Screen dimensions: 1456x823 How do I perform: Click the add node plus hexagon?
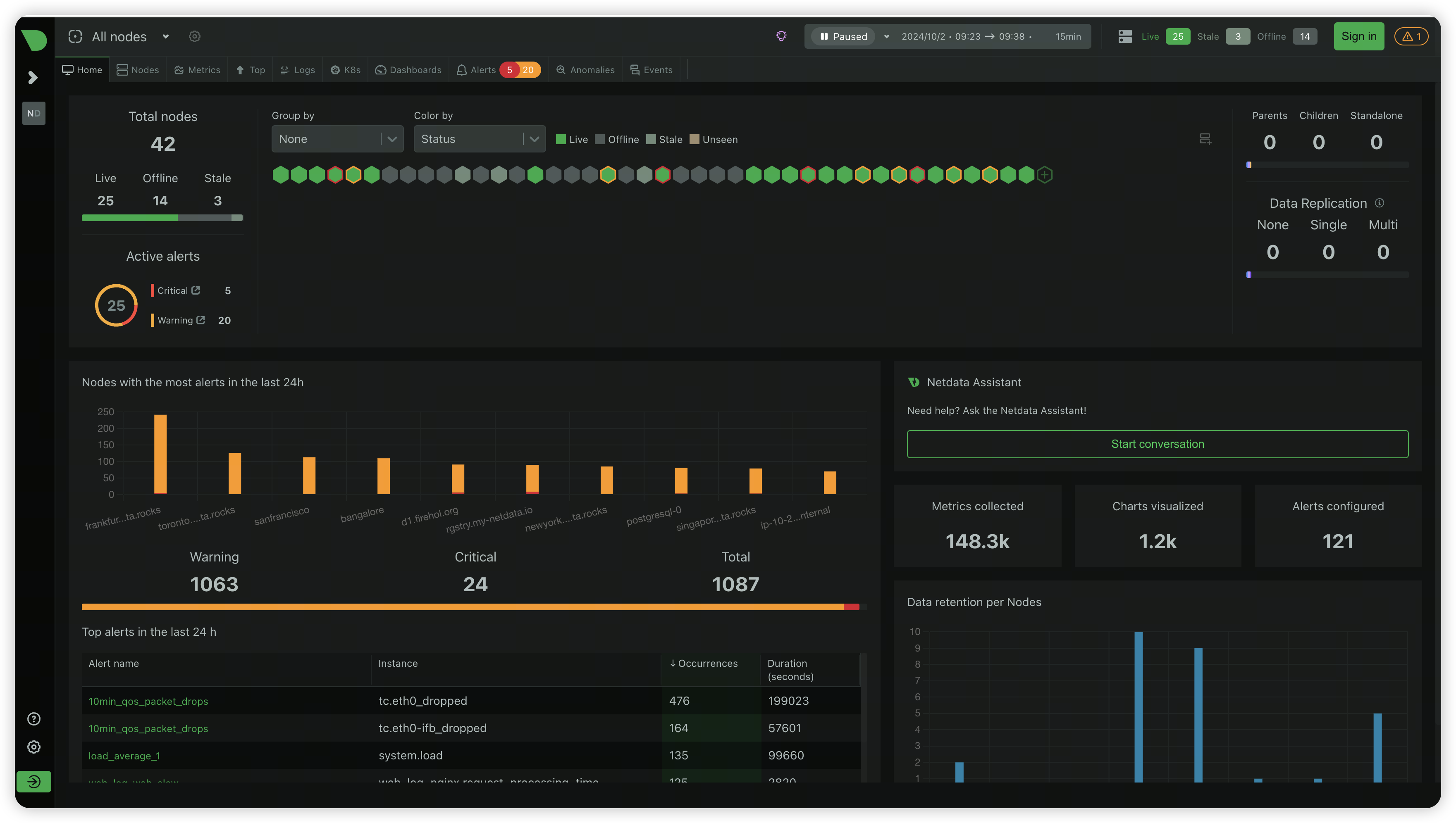pos(1045,175)
